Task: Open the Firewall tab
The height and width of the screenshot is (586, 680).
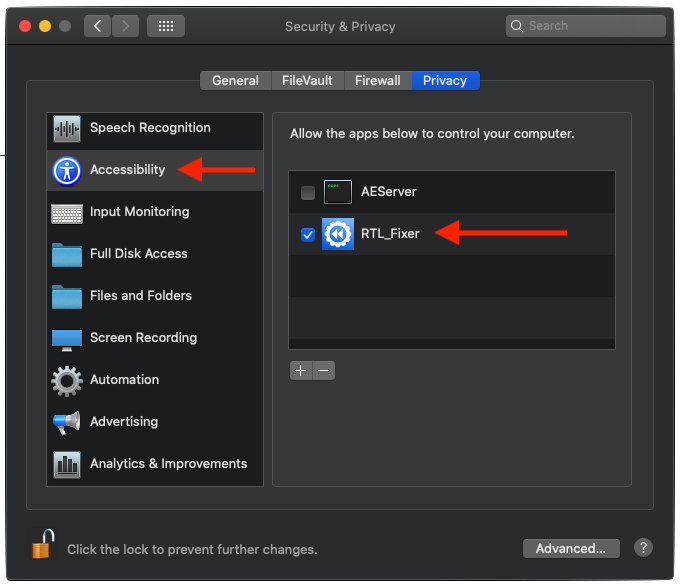Action: click(378, 81)
